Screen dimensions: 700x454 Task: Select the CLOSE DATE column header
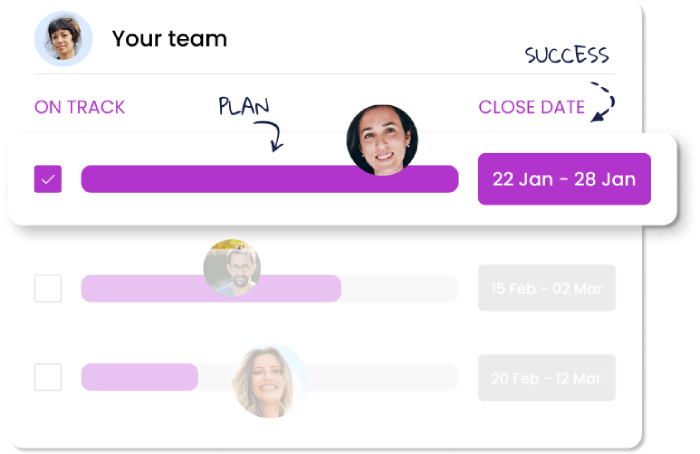[532, 107]
